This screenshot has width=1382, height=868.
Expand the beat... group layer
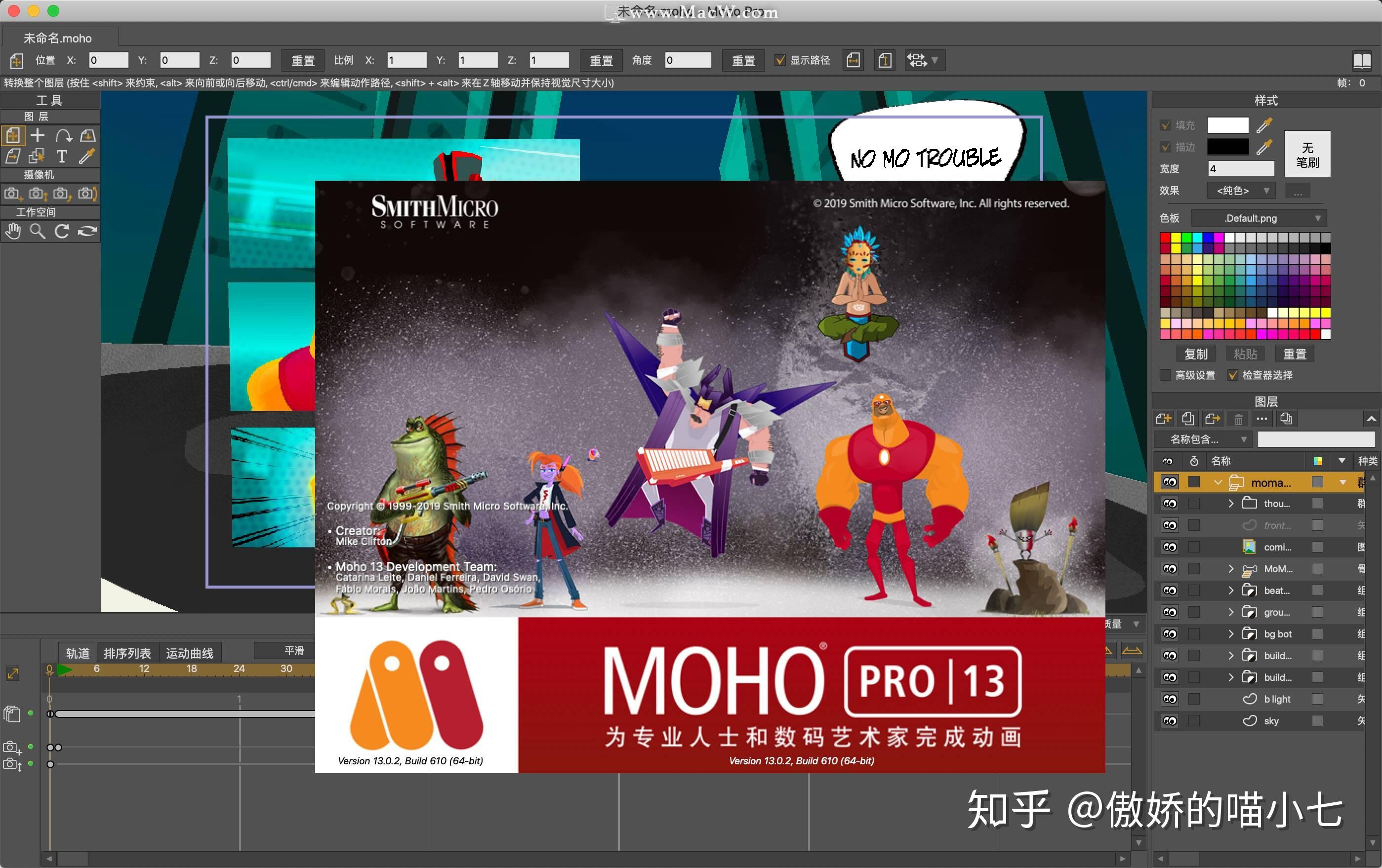tap(1230, 591)
